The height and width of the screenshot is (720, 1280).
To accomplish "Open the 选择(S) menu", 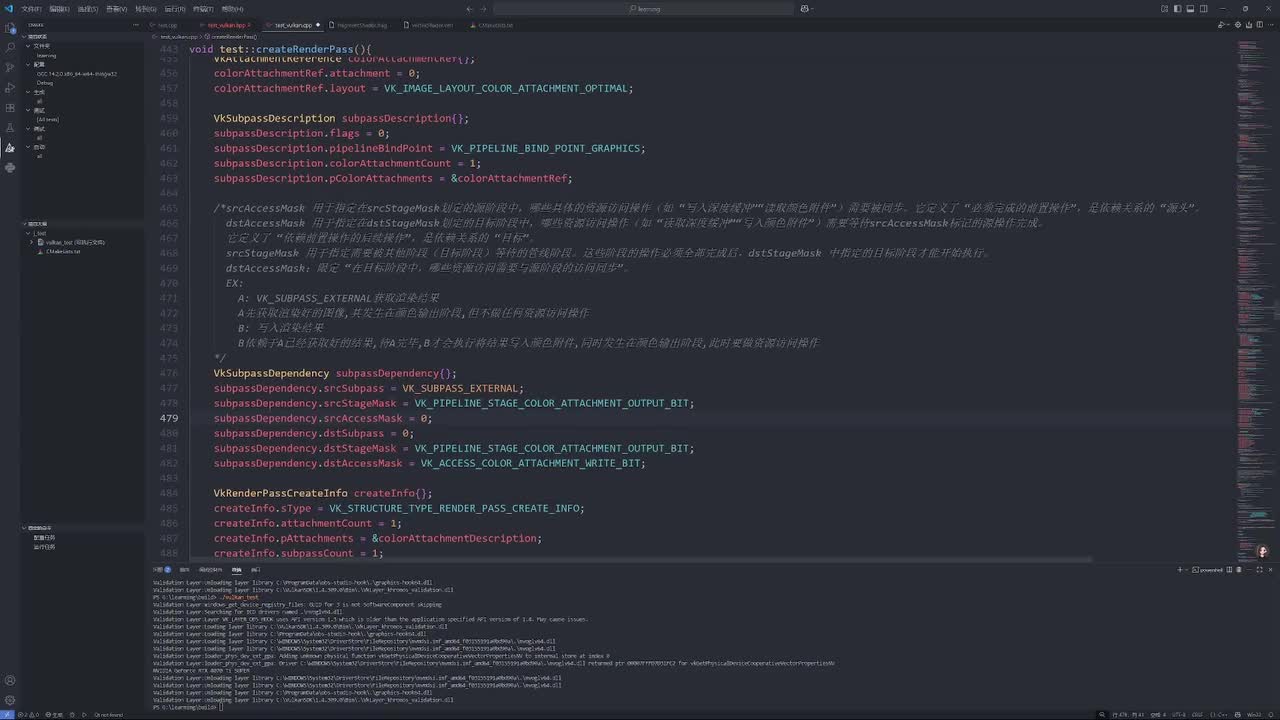I will pos(88,8).
